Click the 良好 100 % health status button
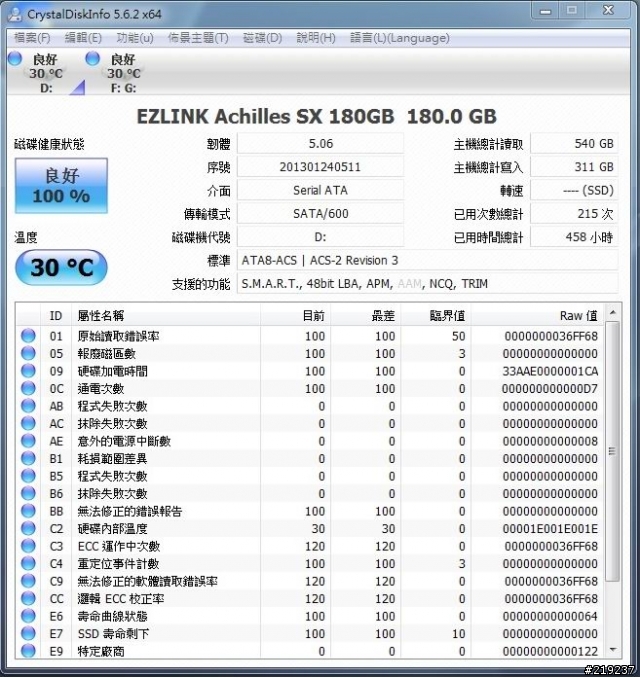The width and height of the screenshot is (640, 678). [x=61, y=185]
